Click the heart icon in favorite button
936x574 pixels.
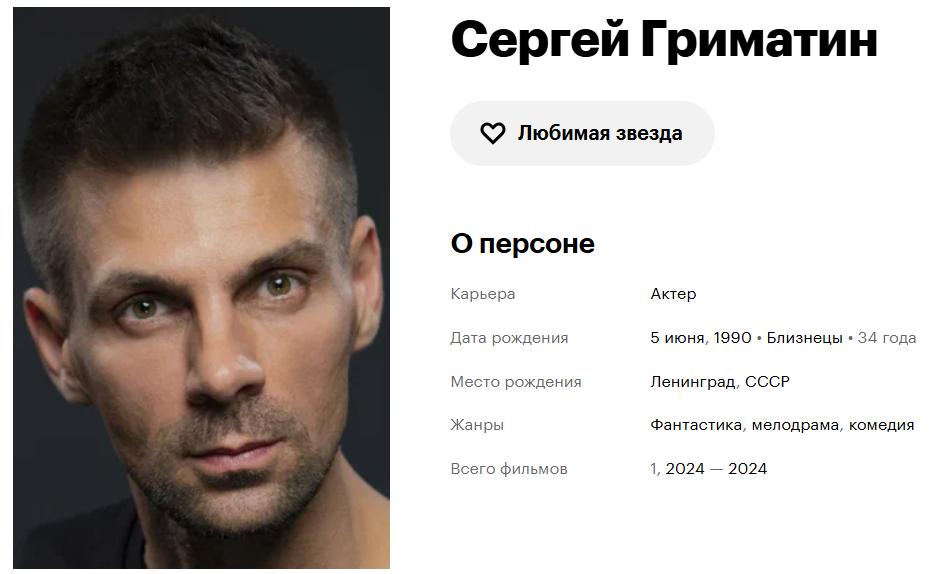(x=492, y=133)
